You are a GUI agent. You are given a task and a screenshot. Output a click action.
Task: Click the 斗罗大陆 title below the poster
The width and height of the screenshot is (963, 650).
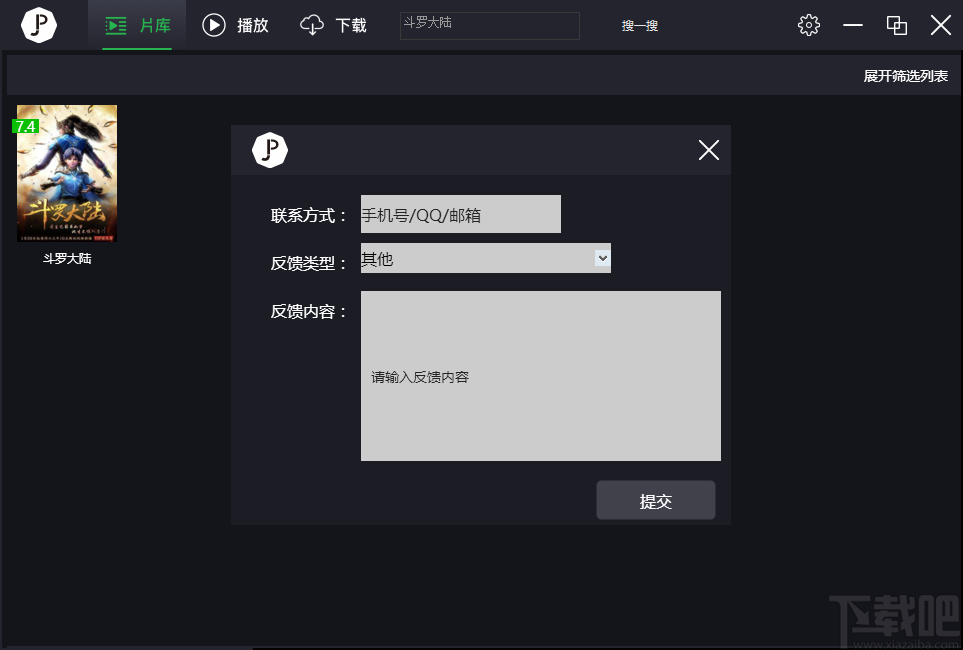pos(67,258)
